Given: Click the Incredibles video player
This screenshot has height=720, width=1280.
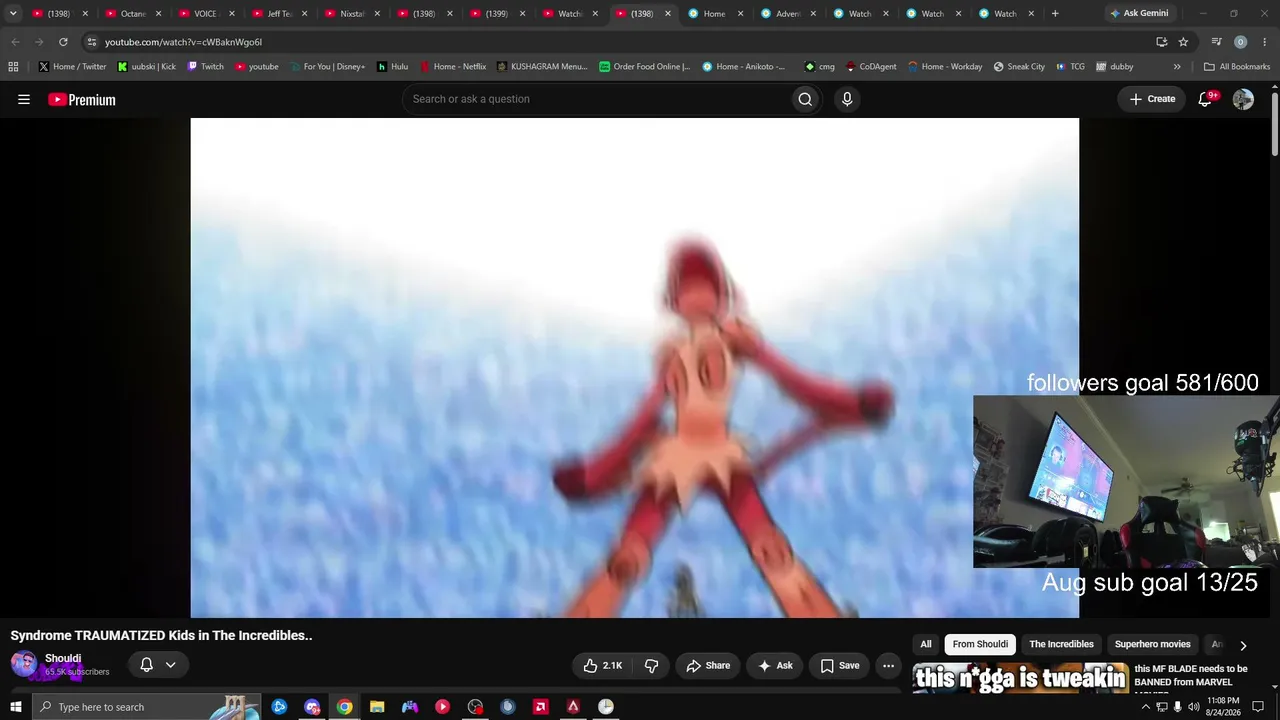Looking at the screenshot, I should (x=634, y=368).
